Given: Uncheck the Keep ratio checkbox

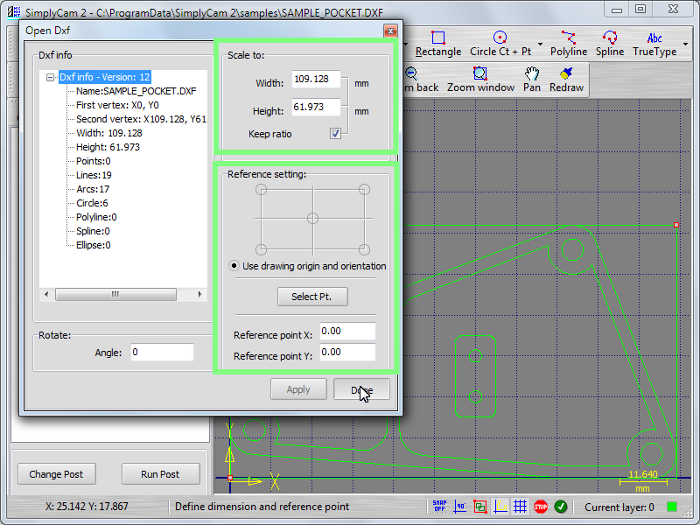Looking at the screenshot, I should pyautogui.click(x=336, y=133).
